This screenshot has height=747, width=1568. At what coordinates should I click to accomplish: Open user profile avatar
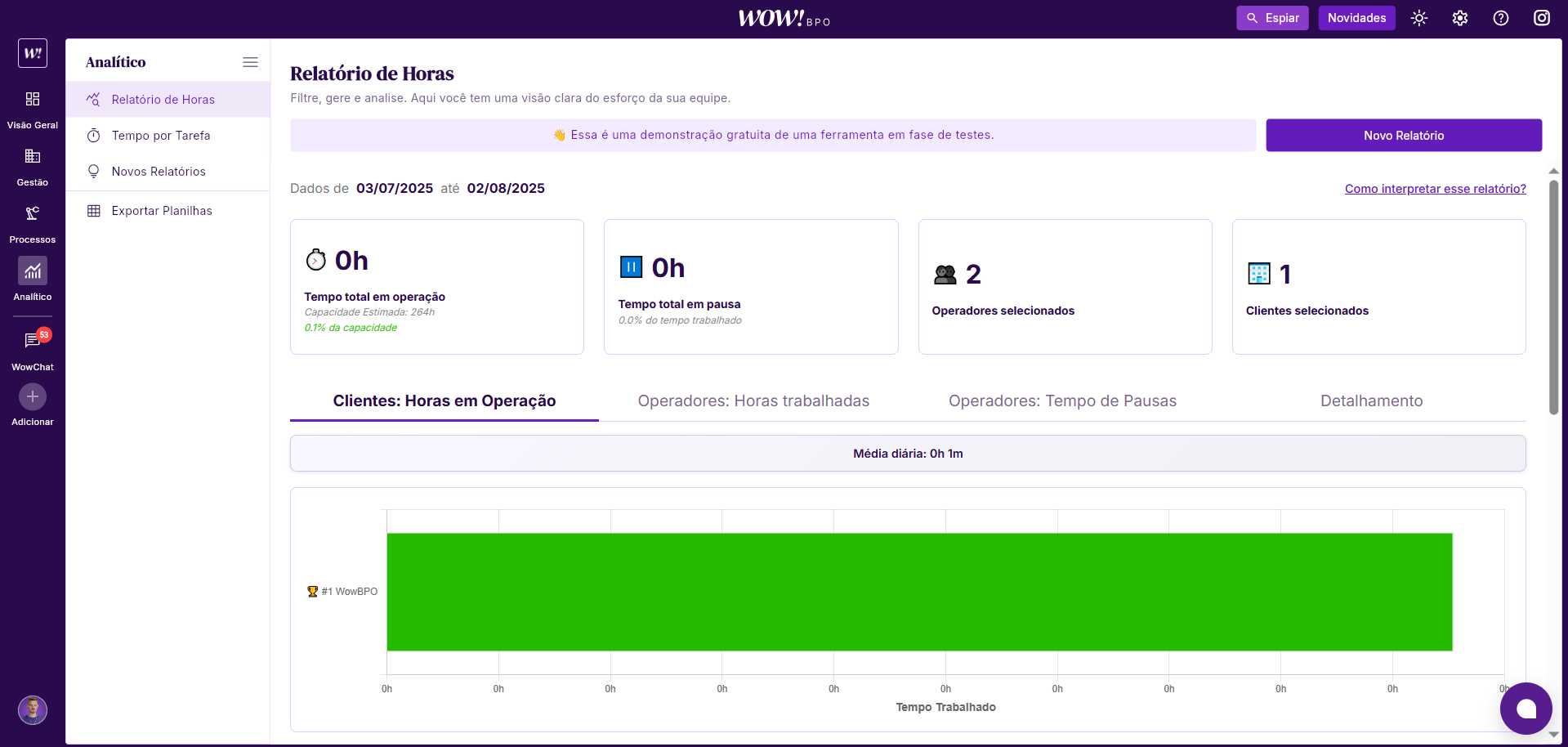coord(33,709)
